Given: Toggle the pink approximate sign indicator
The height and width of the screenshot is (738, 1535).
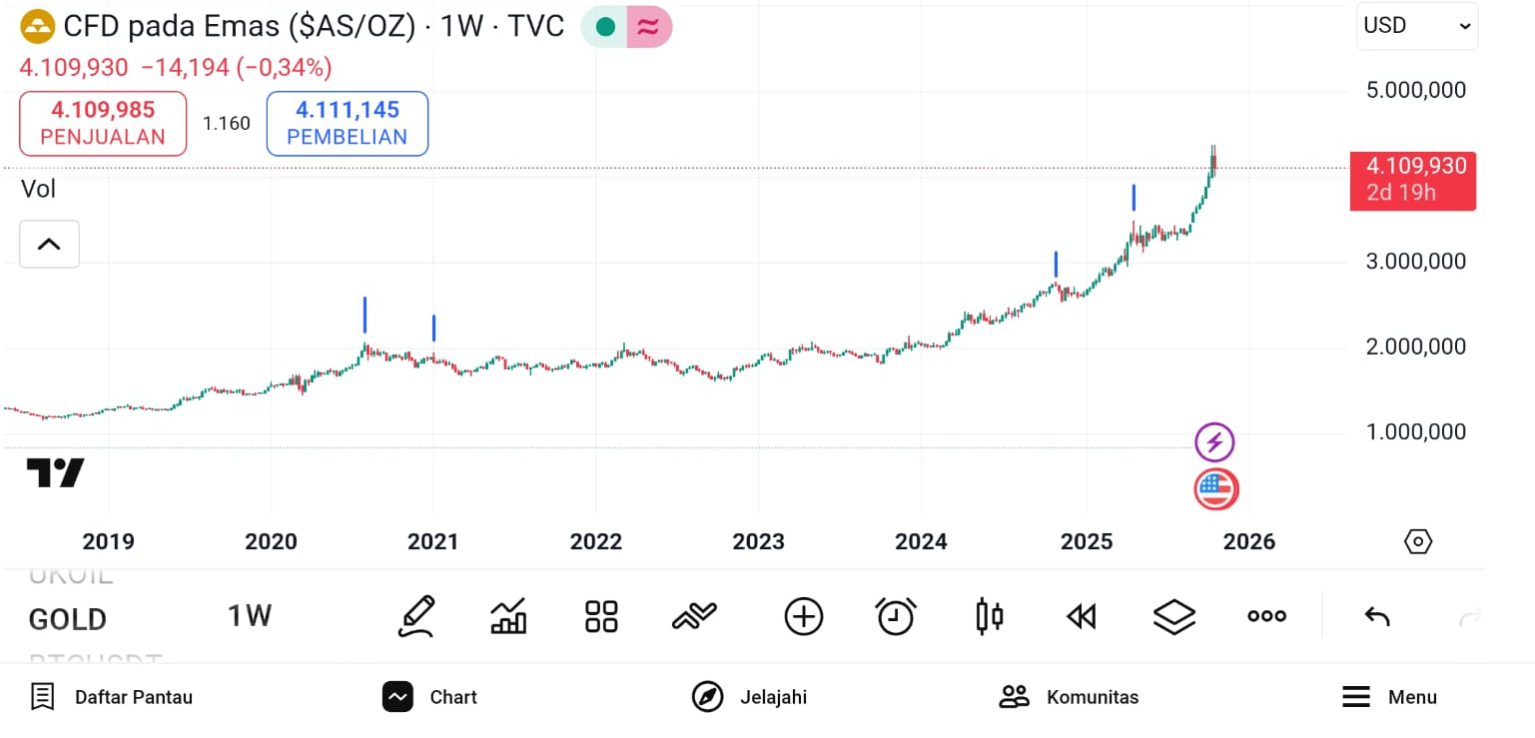Looking at the screenshot, I should coord(649,27).
